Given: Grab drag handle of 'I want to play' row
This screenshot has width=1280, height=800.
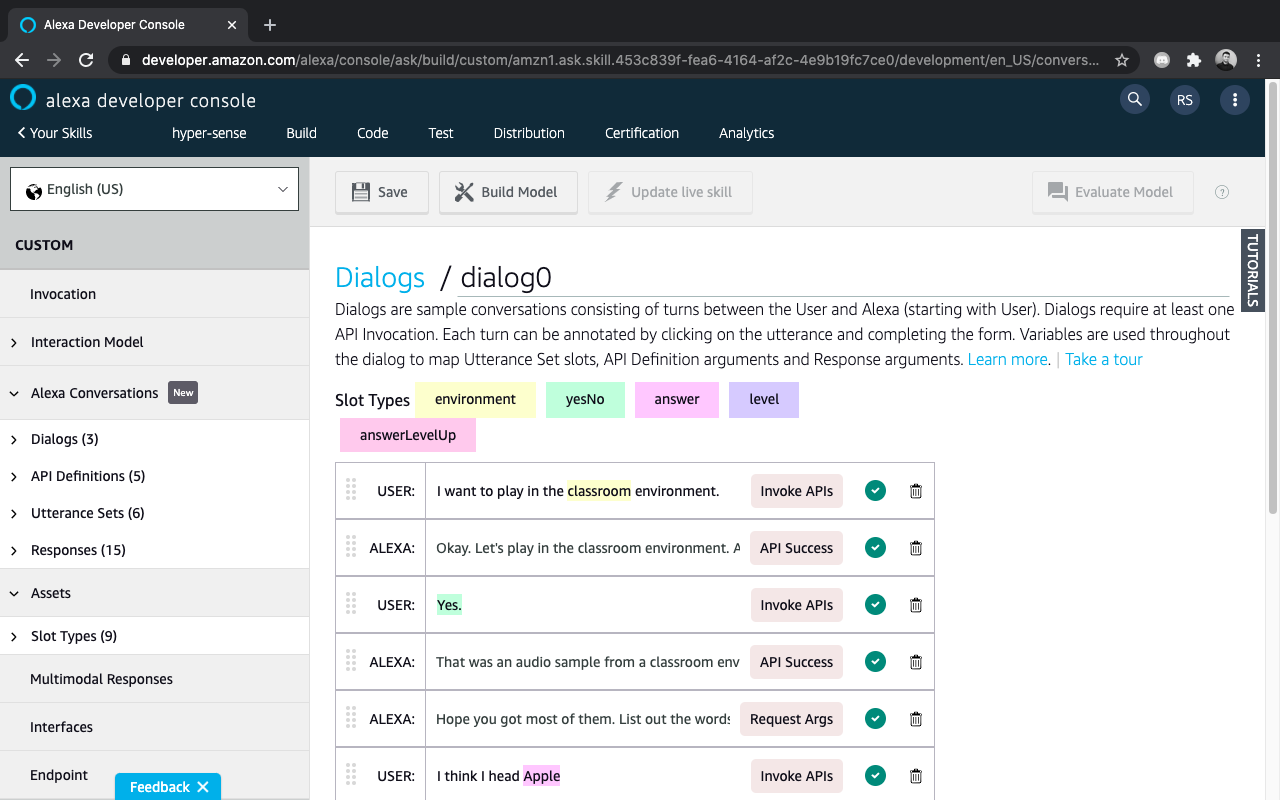Looking at the screenshot, I should coord(351,489).
